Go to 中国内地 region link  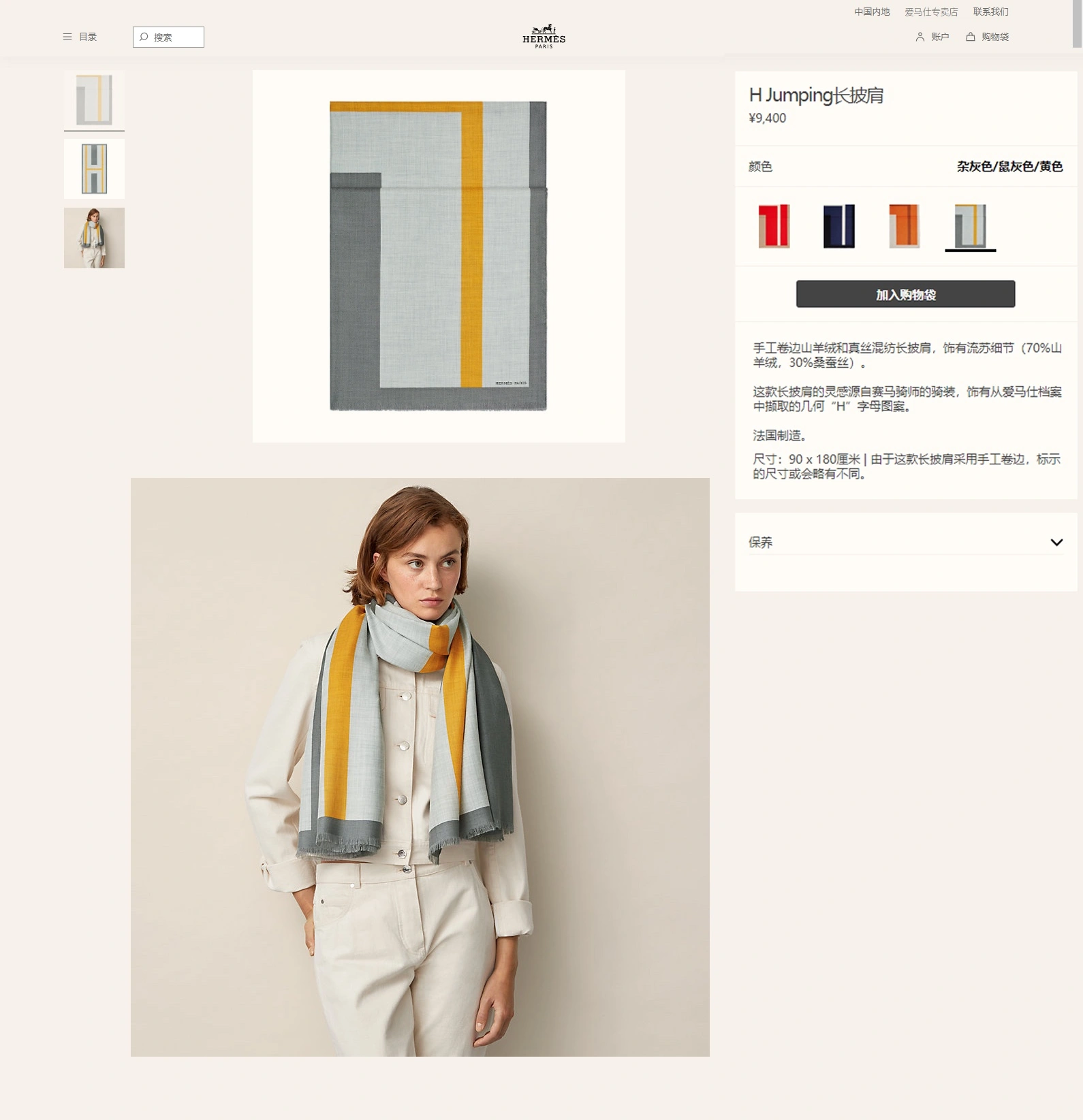[x=872, y=12]
